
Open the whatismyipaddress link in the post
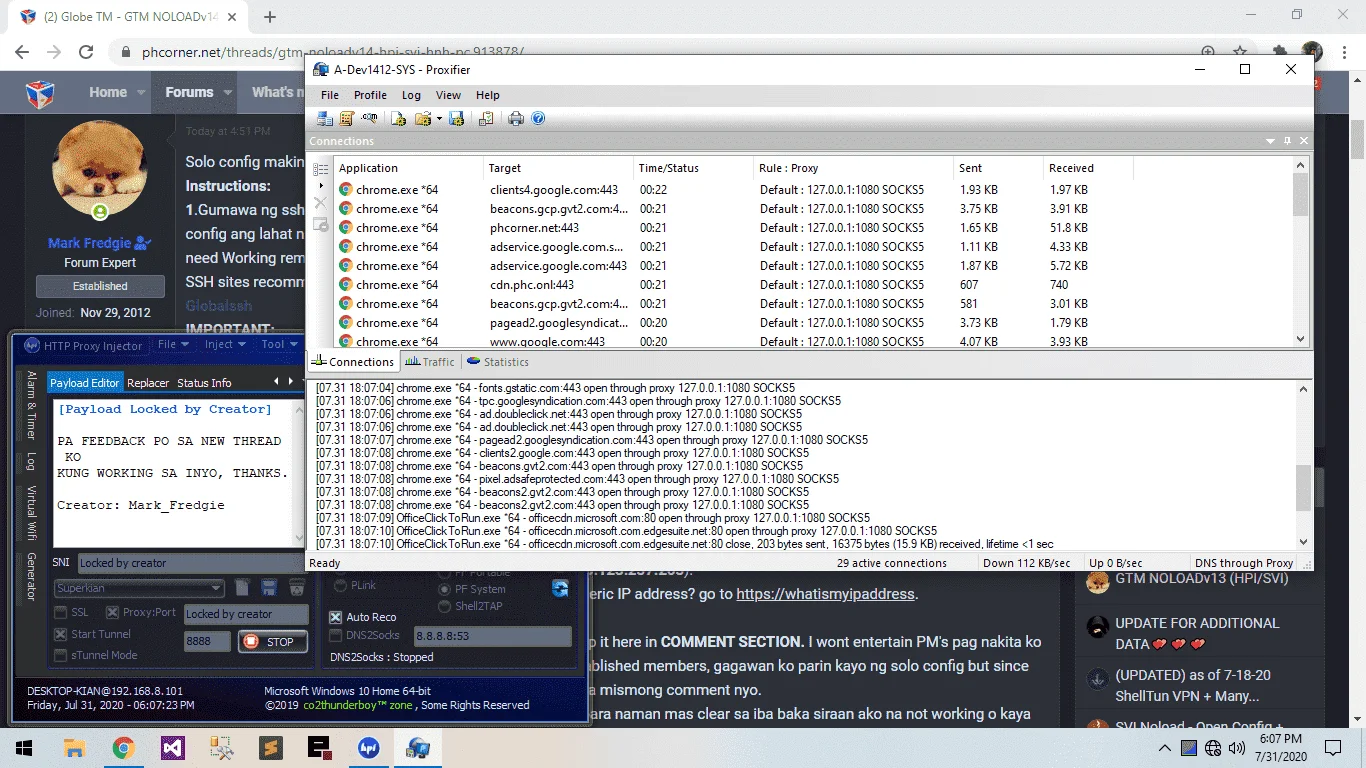click(825, 594)
